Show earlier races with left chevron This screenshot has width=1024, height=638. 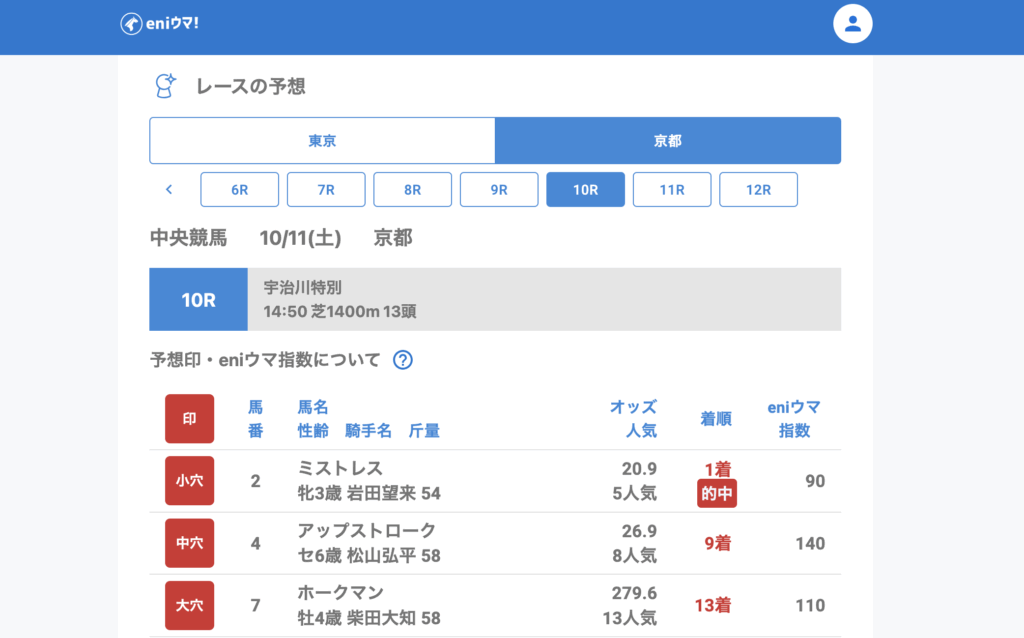(x=169, y=189)
